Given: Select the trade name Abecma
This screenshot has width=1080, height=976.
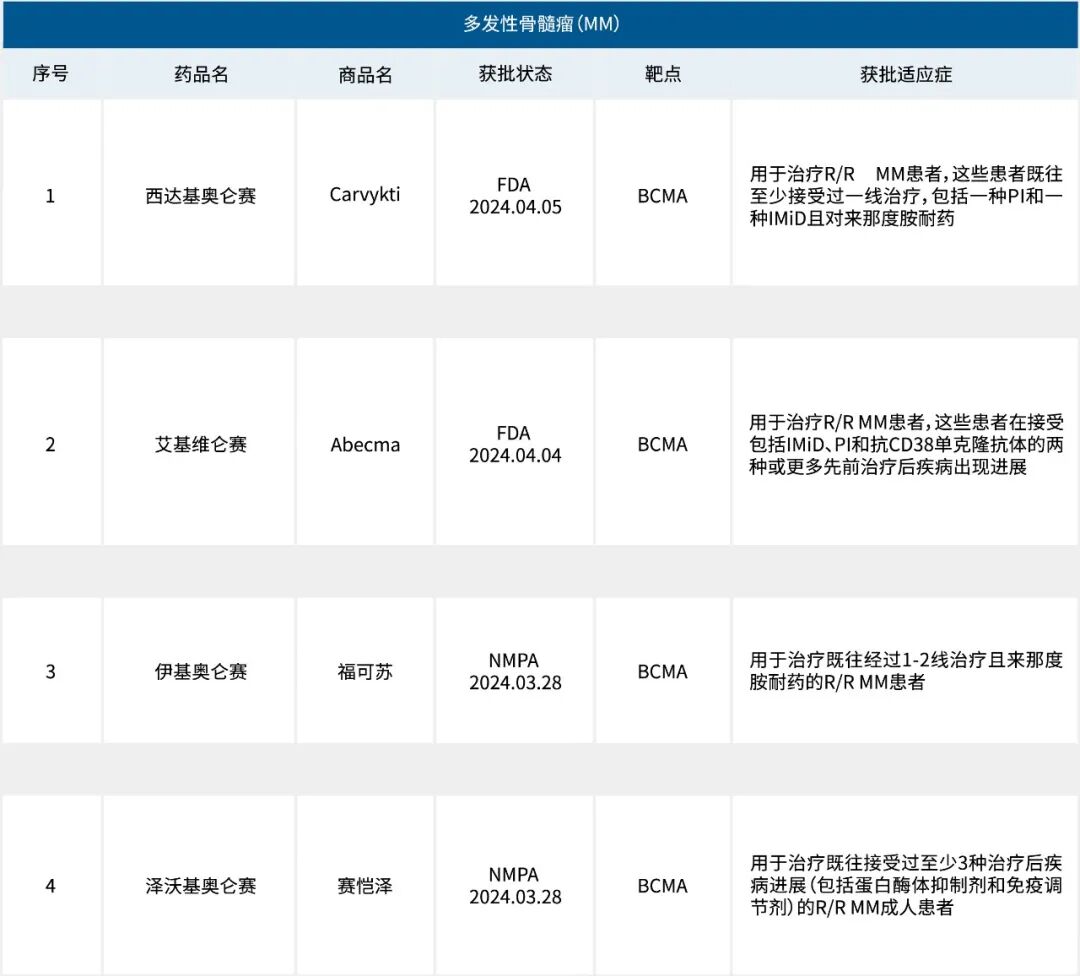Looking at the screenshot, I should click(365, 445).
